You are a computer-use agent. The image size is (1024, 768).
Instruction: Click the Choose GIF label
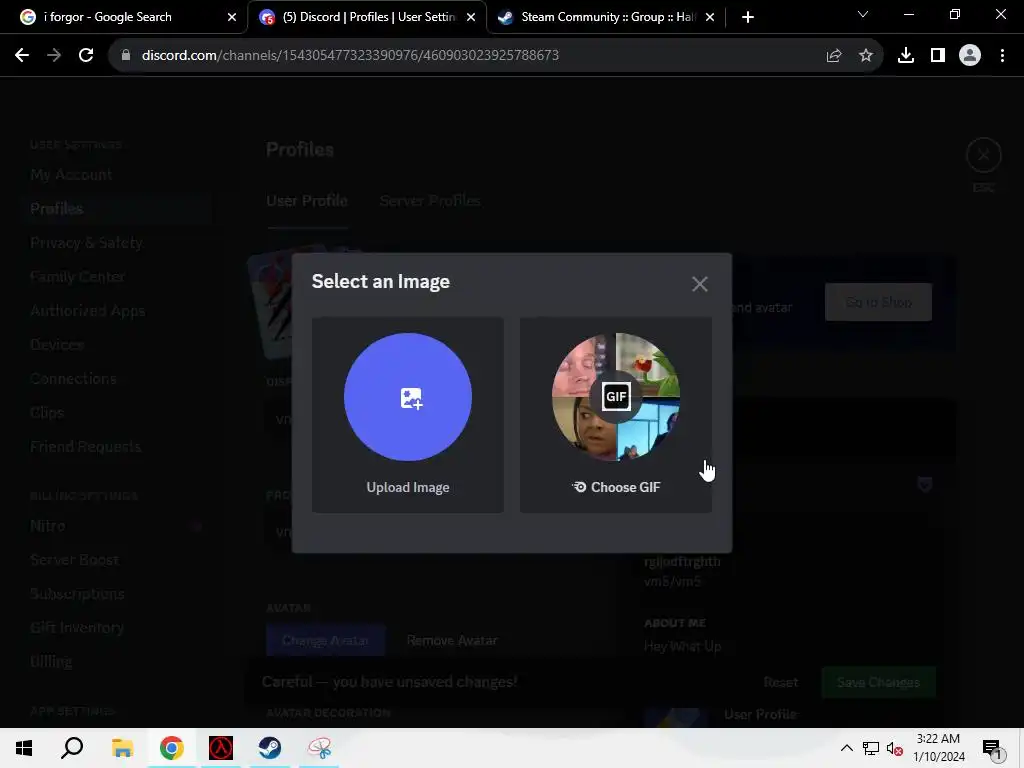(616, 487)
